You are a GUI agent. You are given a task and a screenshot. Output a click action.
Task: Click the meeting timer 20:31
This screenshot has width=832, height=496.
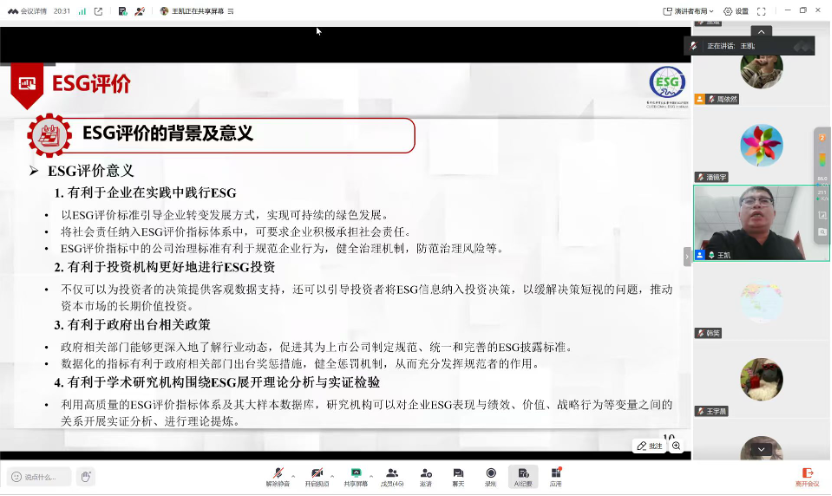click(62, 11)
